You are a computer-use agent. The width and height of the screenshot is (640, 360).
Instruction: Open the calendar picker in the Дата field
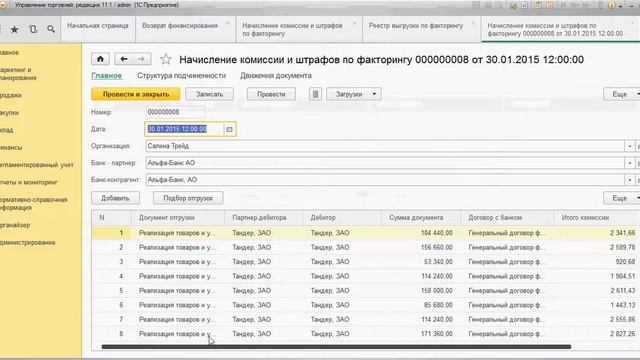[229, 129]
